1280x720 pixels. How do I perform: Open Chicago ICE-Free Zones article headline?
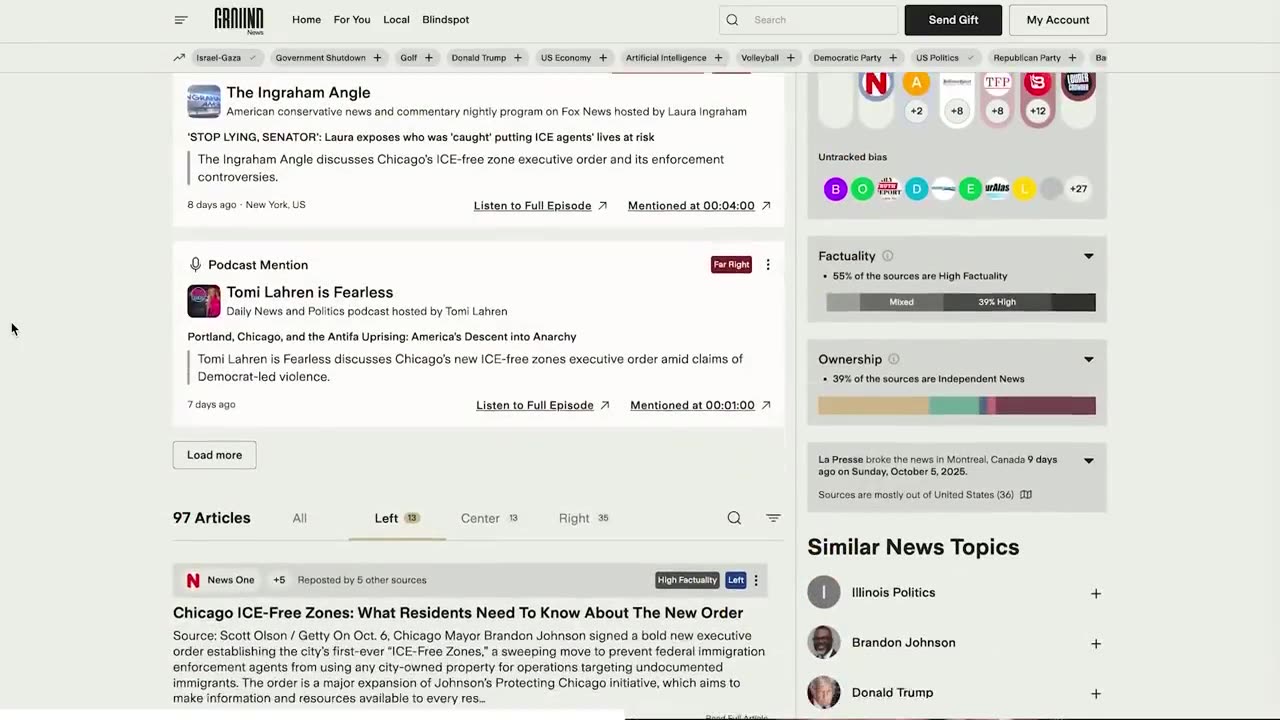(458, 612)
